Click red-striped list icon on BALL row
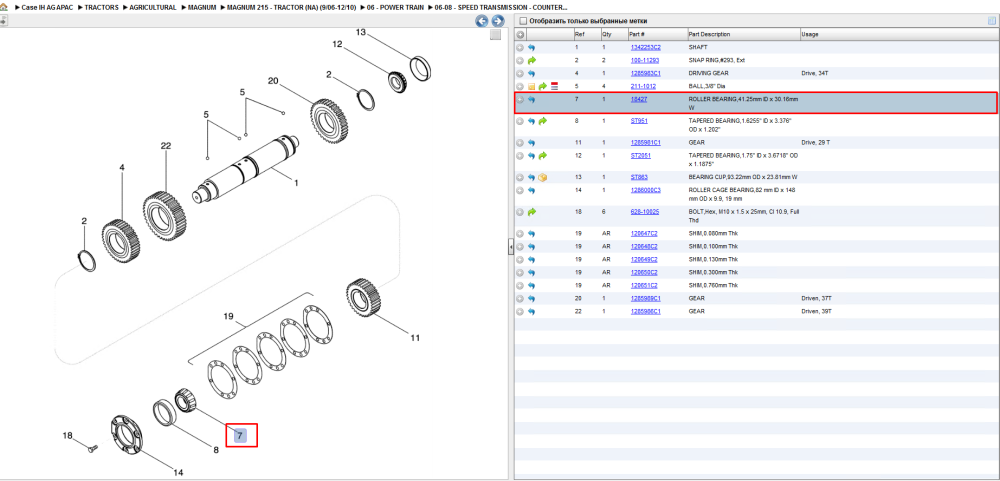1000x481 pixels. pos(554,86)
